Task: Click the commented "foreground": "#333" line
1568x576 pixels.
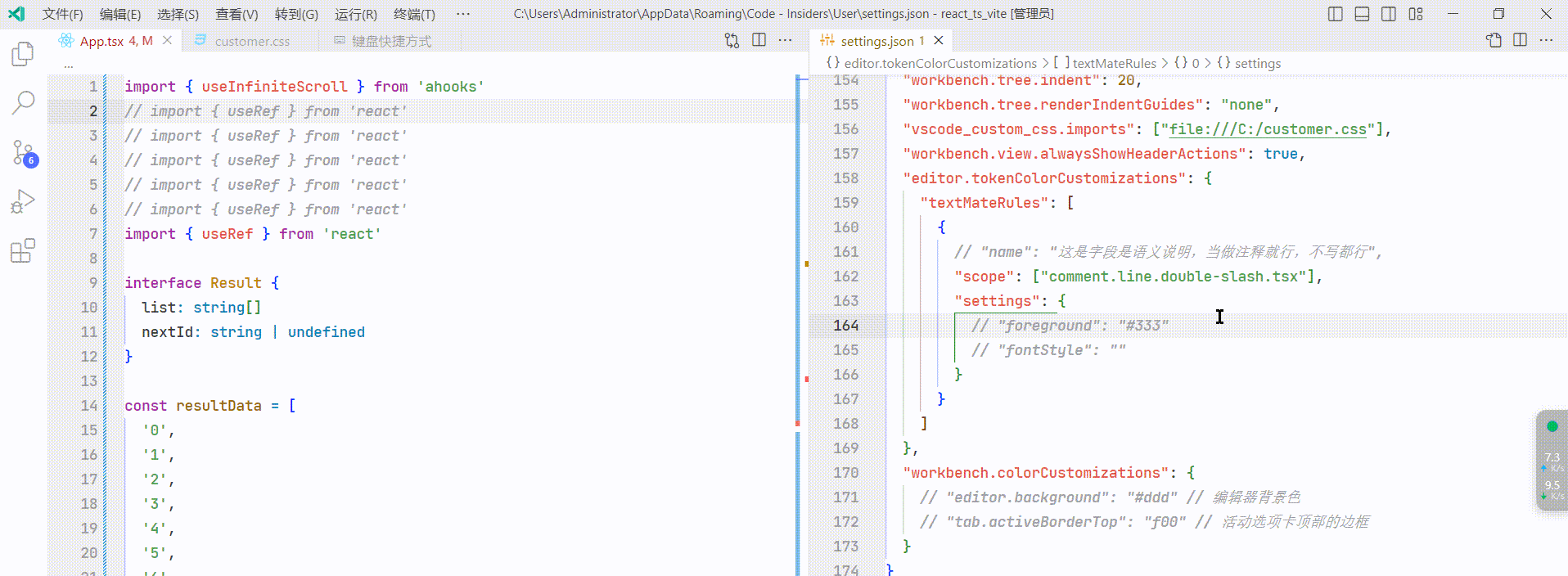Action: [1070, 325]
